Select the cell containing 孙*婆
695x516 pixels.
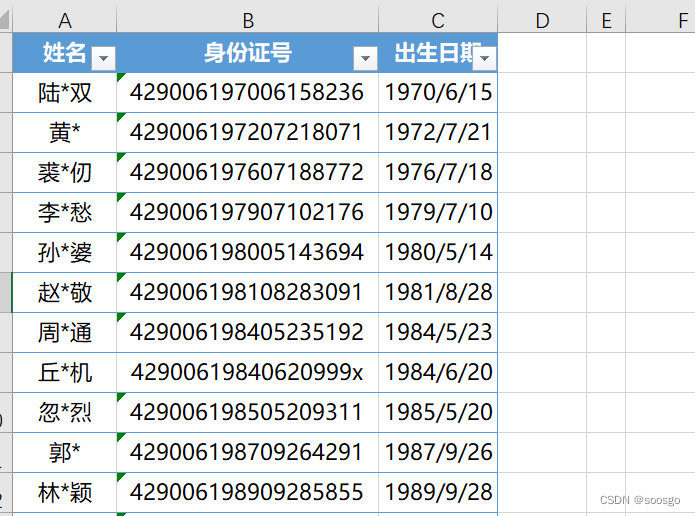click(x=65, y=252)
